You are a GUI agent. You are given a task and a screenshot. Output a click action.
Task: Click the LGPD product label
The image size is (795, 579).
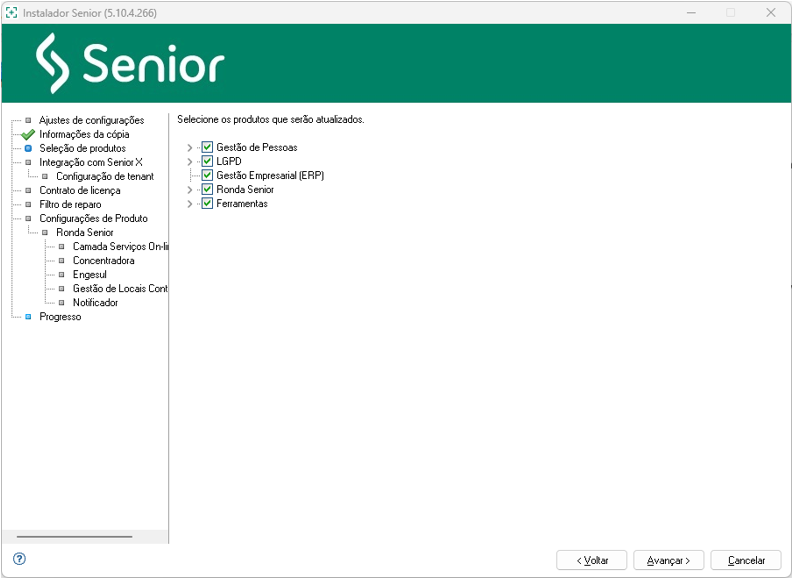[229, 162]
